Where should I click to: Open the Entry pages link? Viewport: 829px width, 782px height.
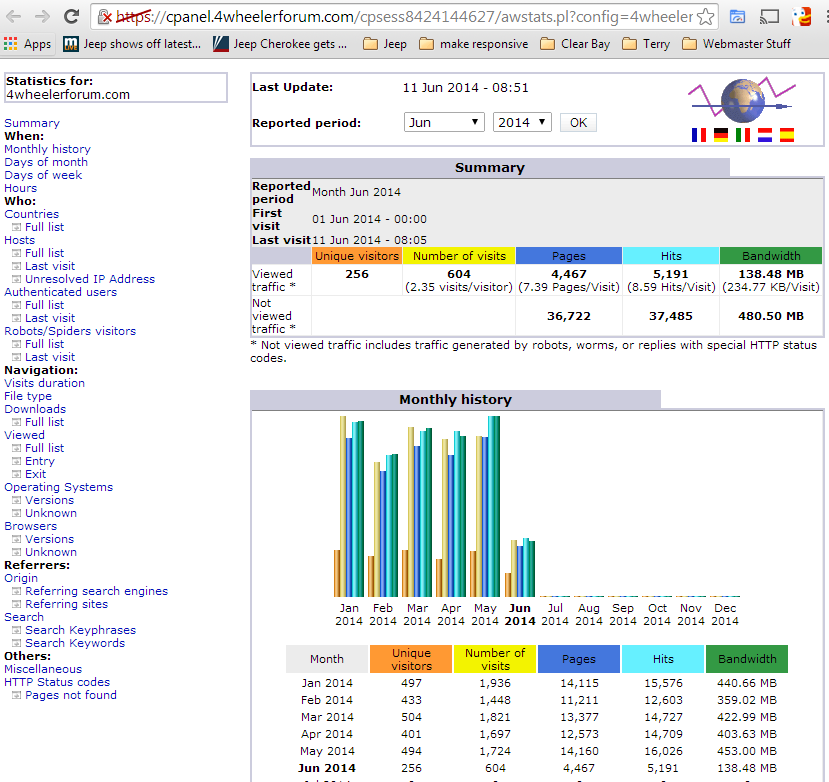[40, 461]
